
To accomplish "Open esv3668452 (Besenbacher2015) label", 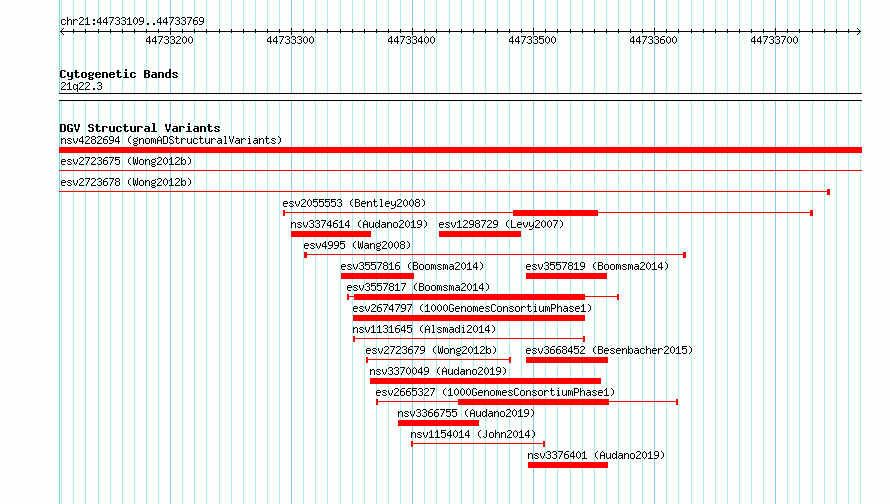I will (x=609, y=350).
